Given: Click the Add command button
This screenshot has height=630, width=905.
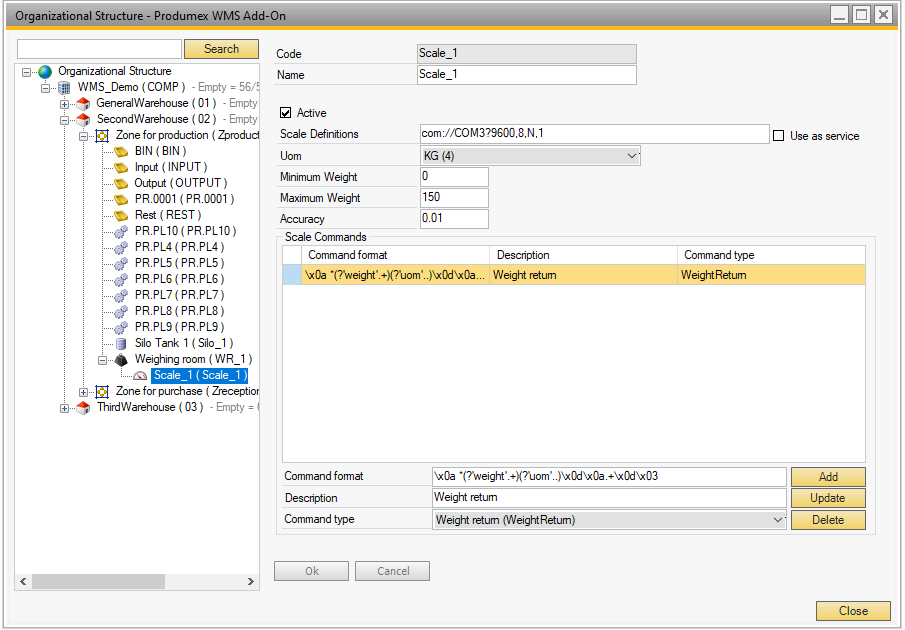Looking at the screenshot, I should 827,477.
